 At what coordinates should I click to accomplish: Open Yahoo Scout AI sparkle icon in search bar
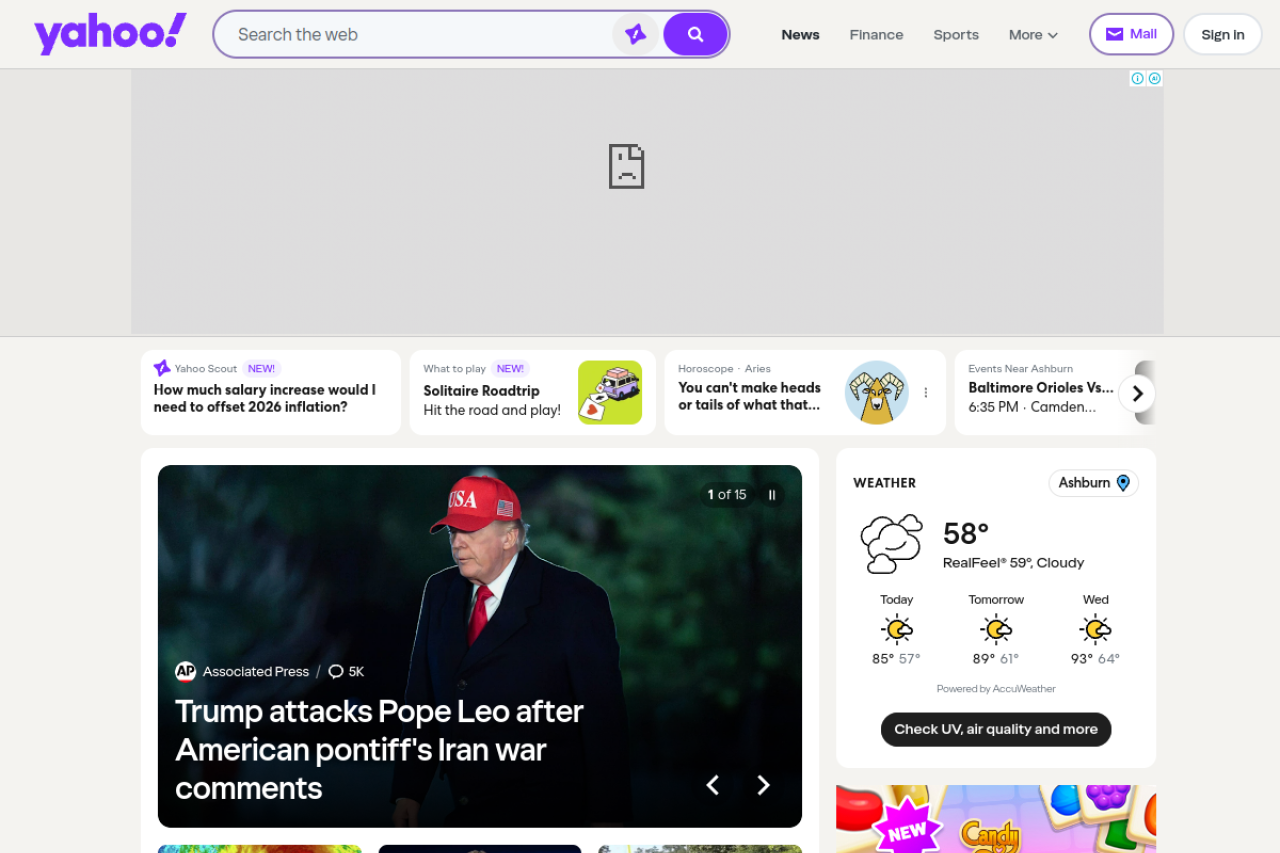[635, 34]
